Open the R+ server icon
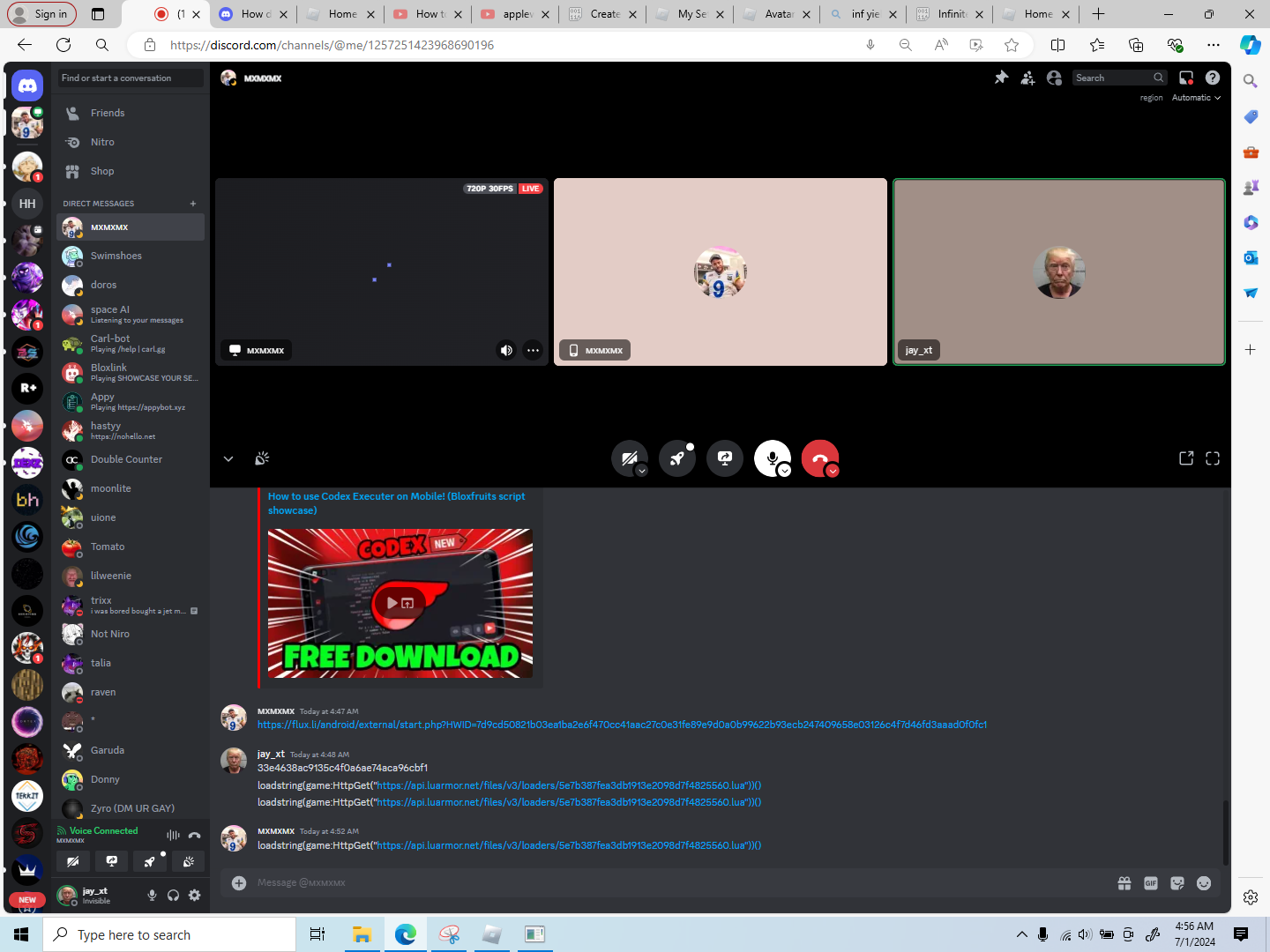Screen dimensions: 1270x952 pos(27,388)
